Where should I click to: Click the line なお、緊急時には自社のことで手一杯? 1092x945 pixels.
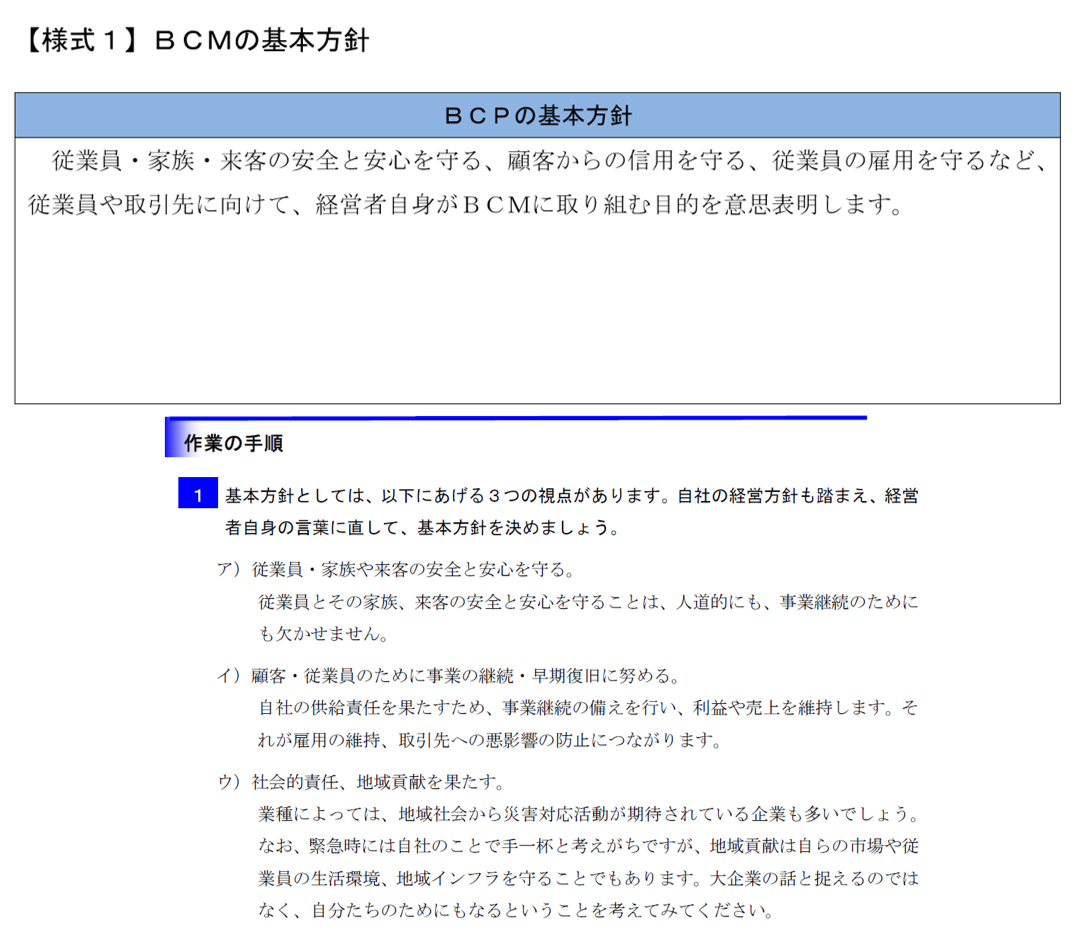tap(588, 845)
